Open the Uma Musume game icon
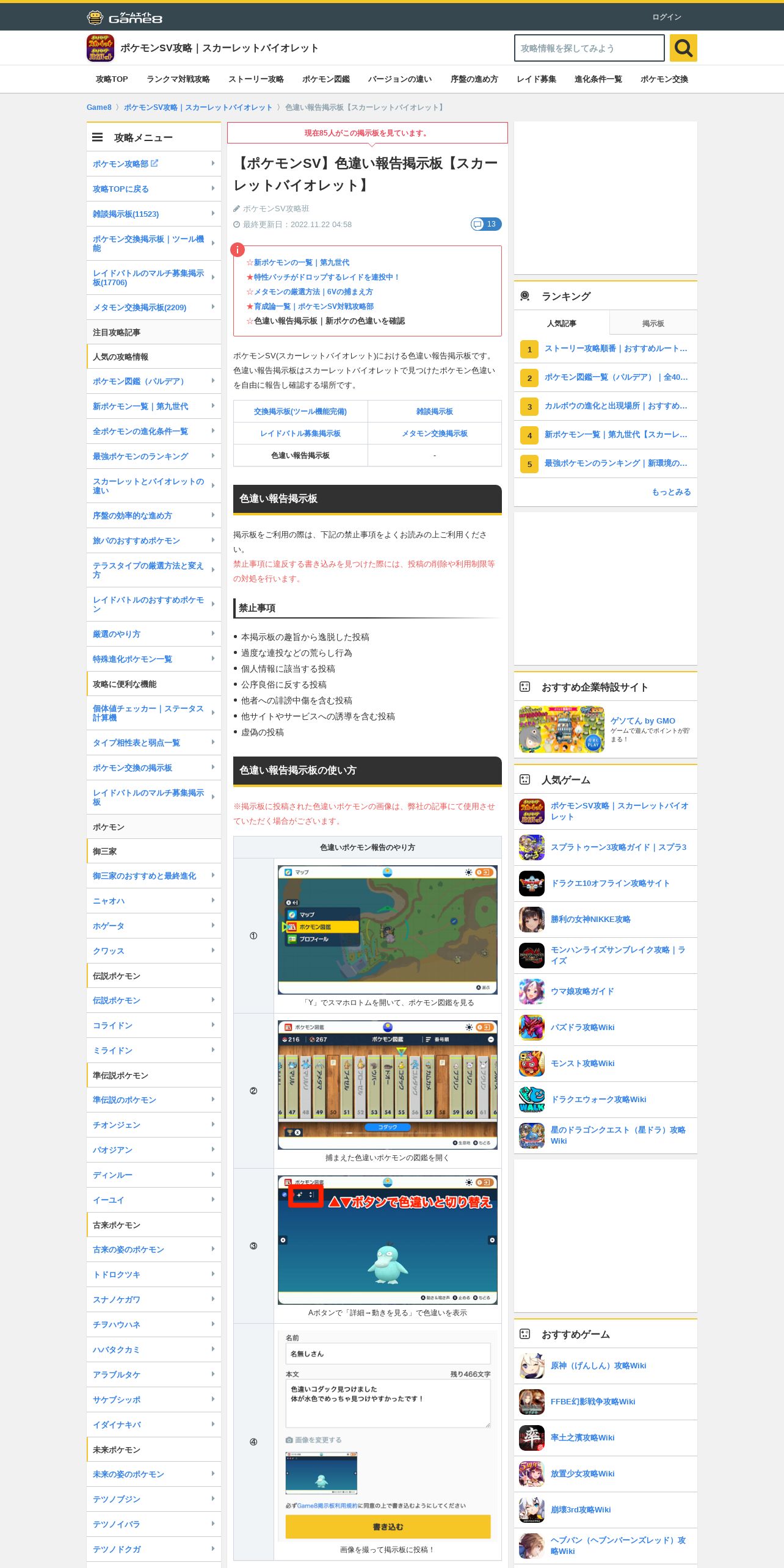Screen dimensions: 784x1568 (x=532, y=992)
